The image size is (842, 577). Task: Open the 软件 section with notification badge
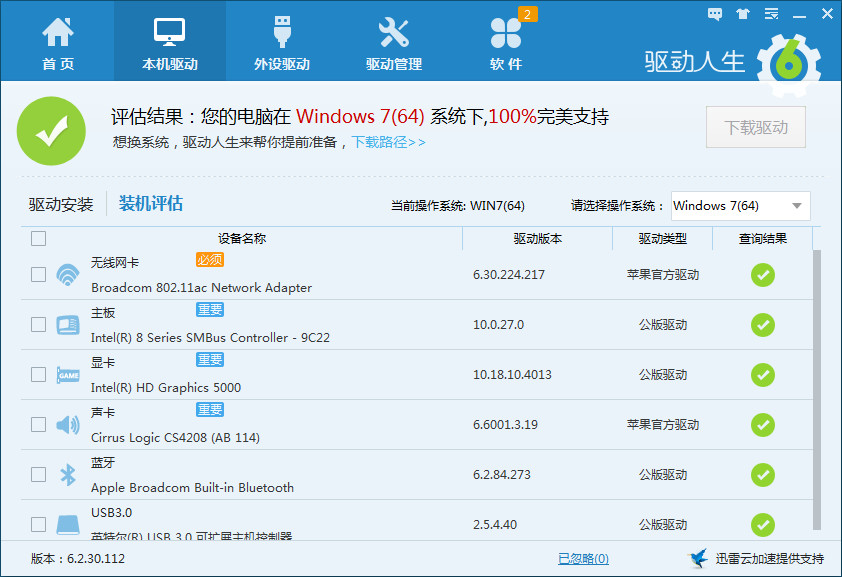tap(507, 40)
